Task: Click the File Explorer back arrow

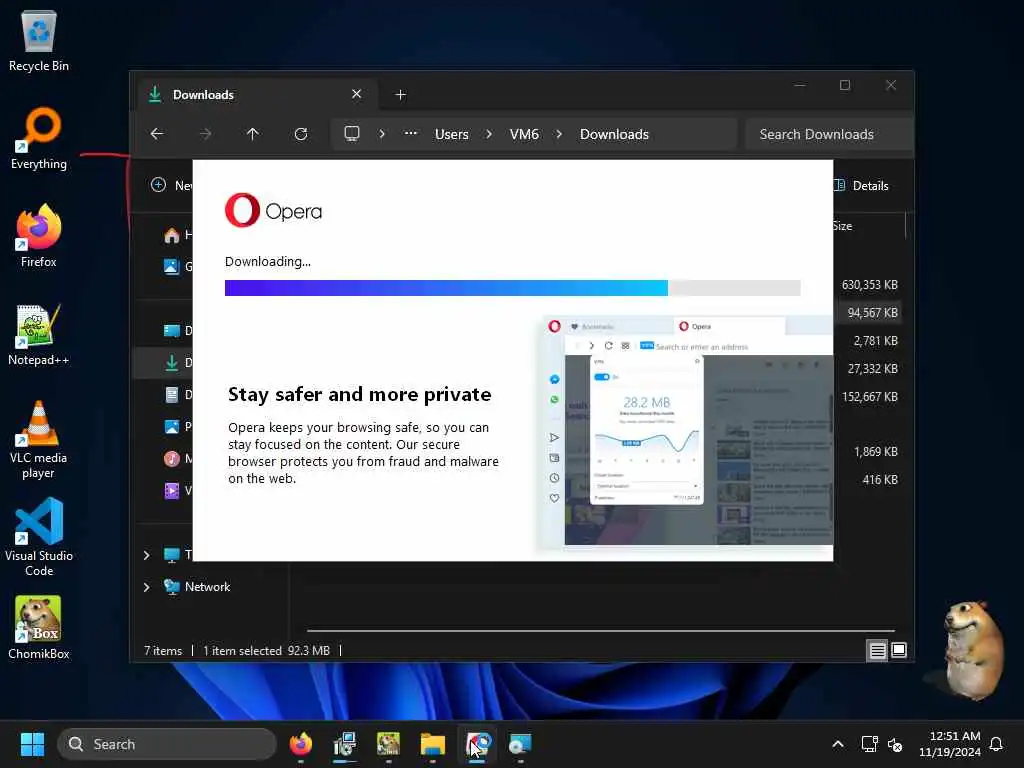Action: [157, 134]
